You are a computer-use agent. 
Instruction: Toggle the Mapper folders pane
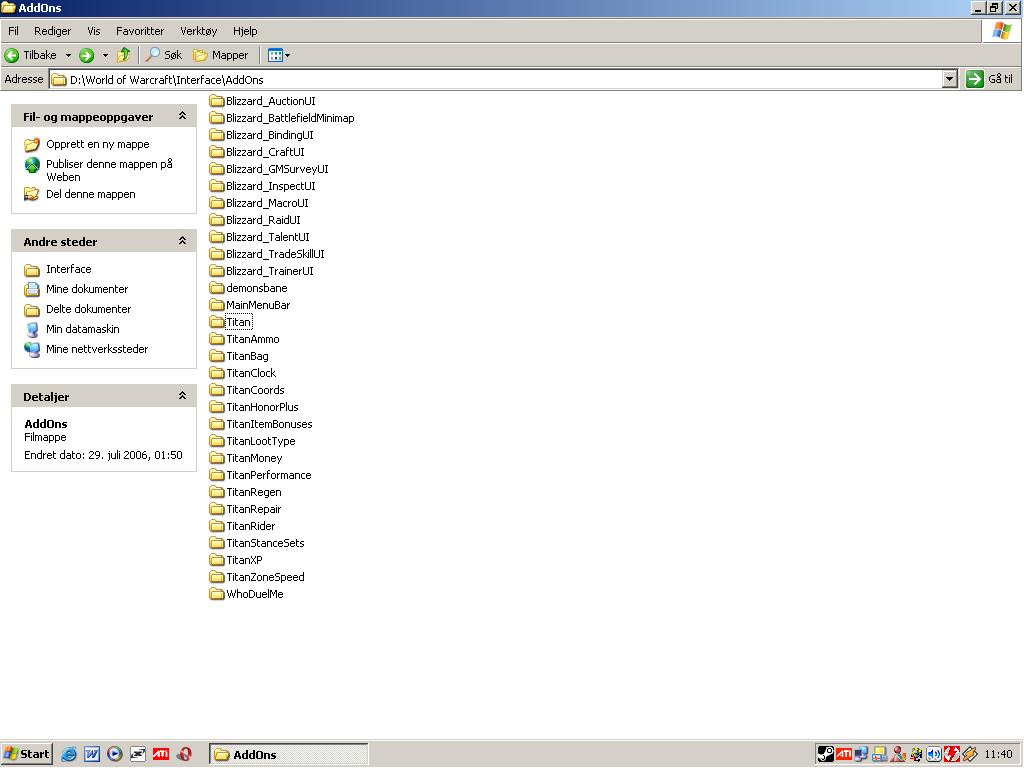(x=221, y=56)
